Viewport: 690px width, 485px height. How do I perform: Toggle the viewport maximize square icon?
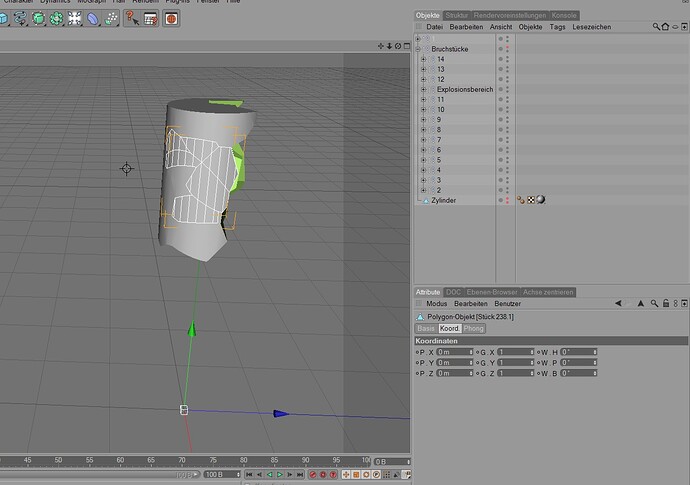tap(407, 46)
